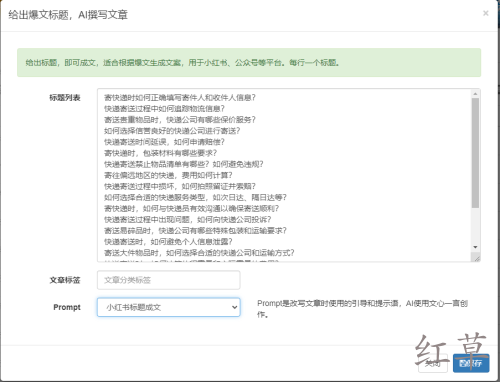Click the 文章标签 field label
Viewport: 500px width, 382px height.
[65, 280]
